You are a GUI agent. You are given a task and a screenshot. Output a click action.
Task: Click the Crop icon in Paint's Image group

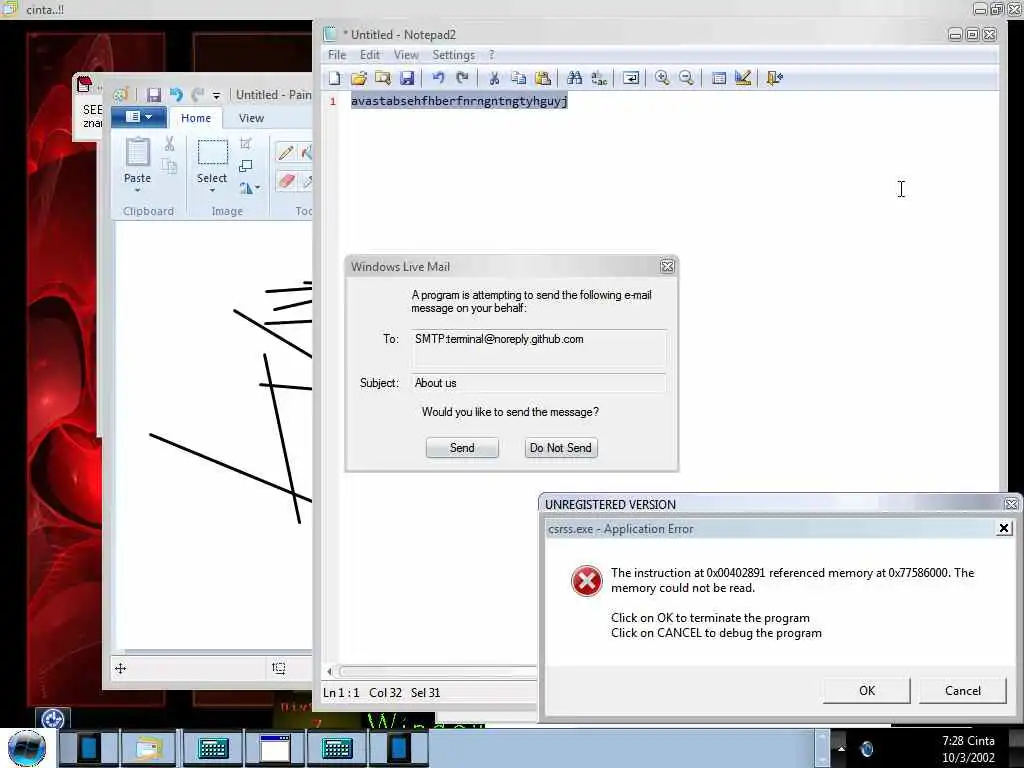click(246, 144)
